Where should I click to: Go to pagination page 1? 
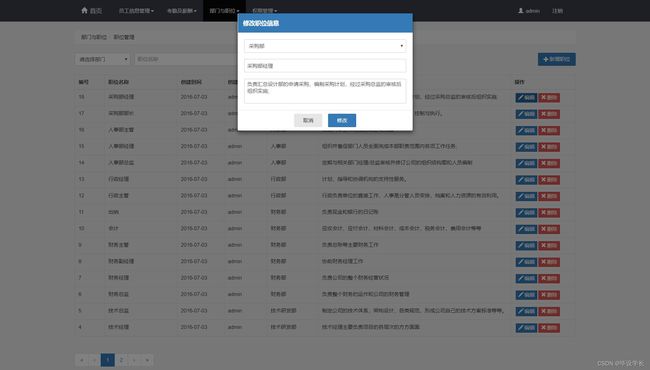pyautogui.click(x=108, y=360)
